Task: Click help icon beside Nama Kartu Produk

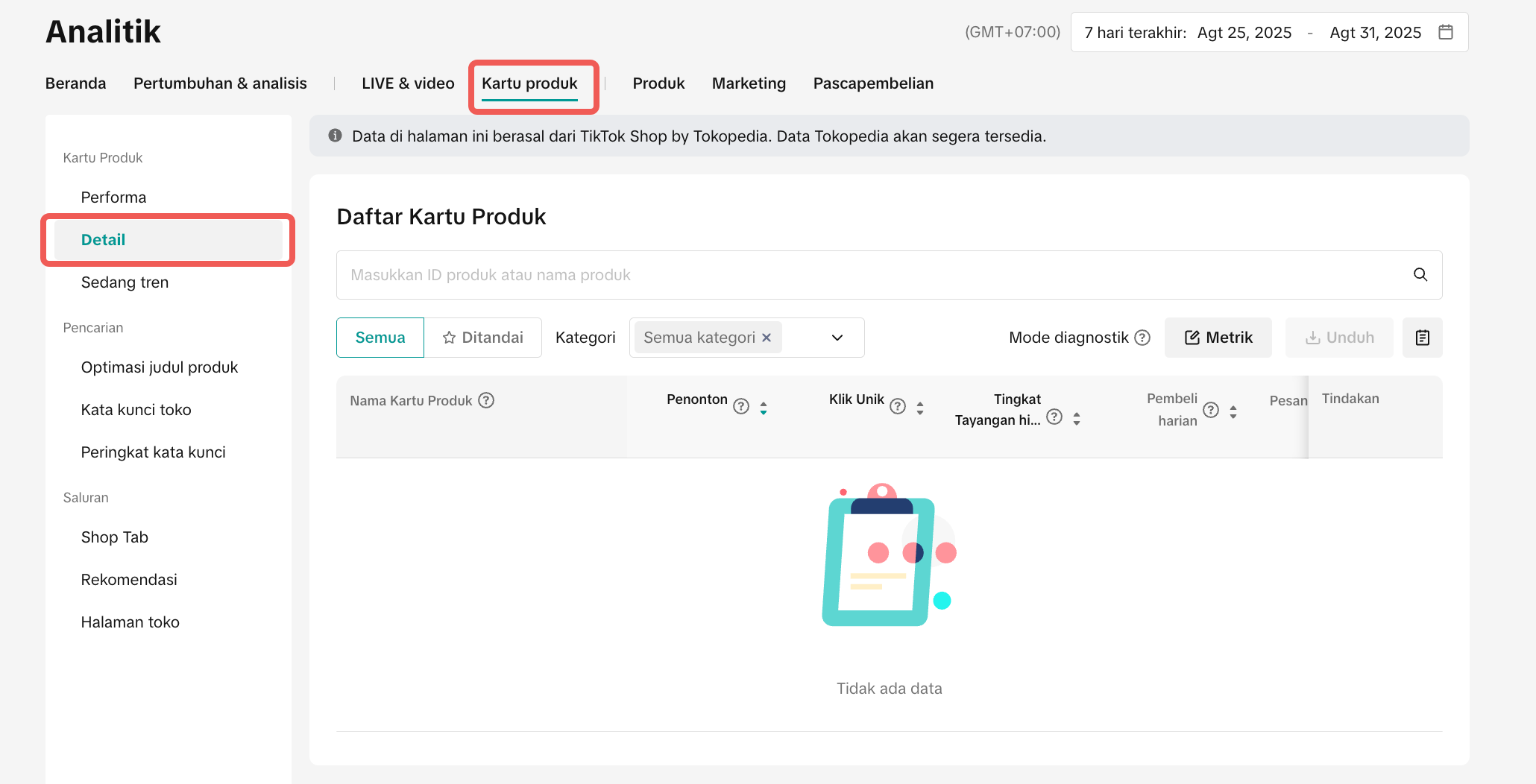Action: pyautogui.click(x=486, y=400)
